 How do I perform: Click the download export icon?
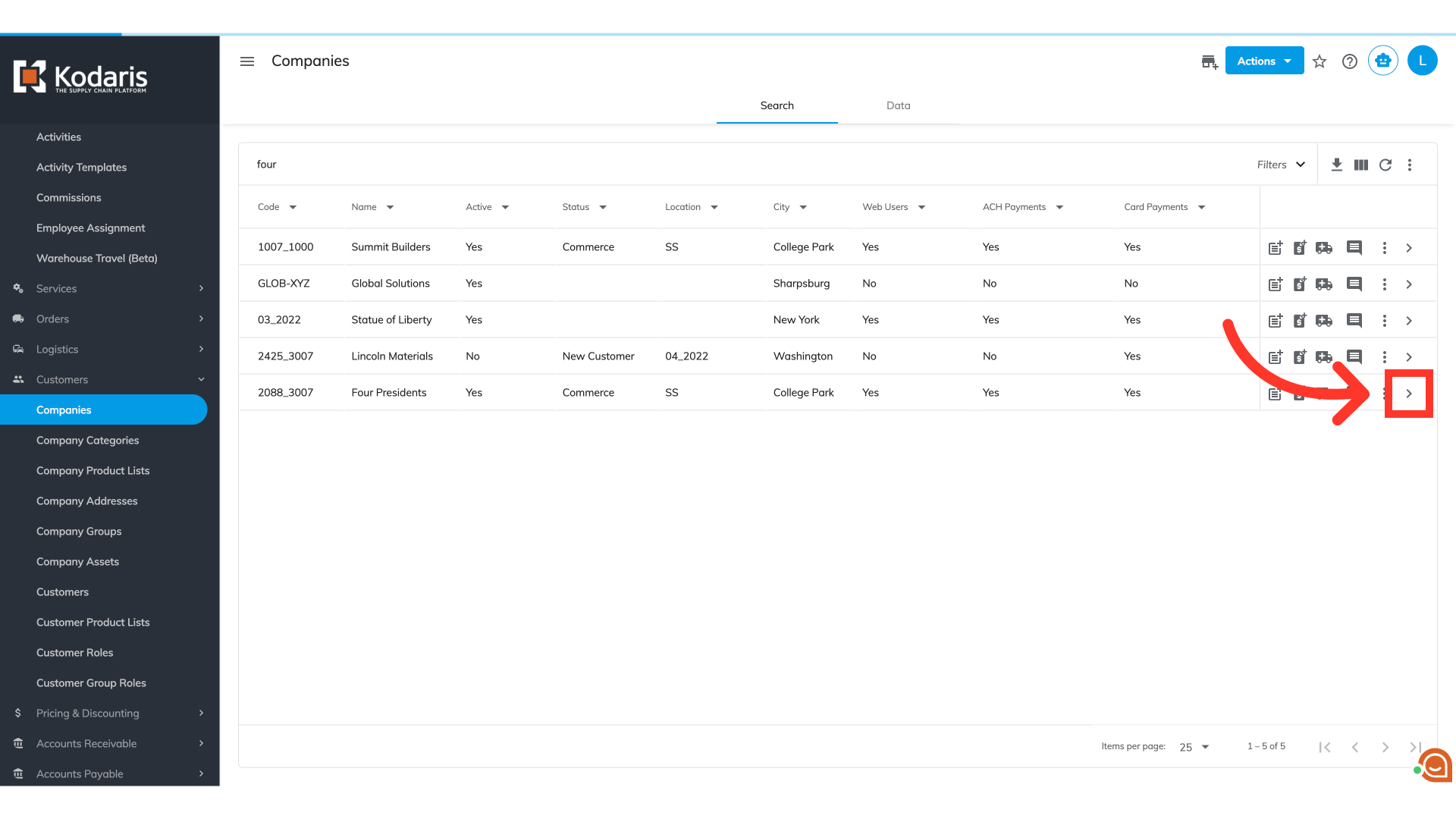[x=1337, y=165]
